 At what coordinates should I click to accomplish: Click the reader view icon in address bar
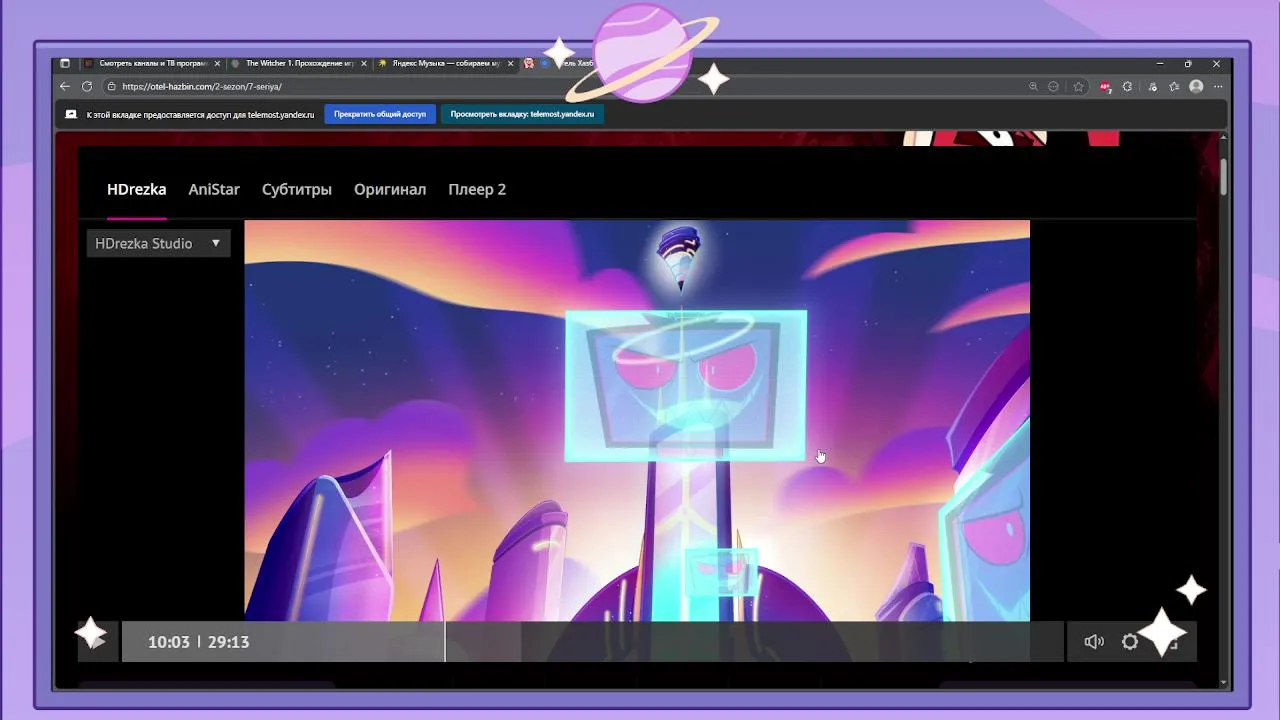pyautogui.click(x=1053, y=87)
